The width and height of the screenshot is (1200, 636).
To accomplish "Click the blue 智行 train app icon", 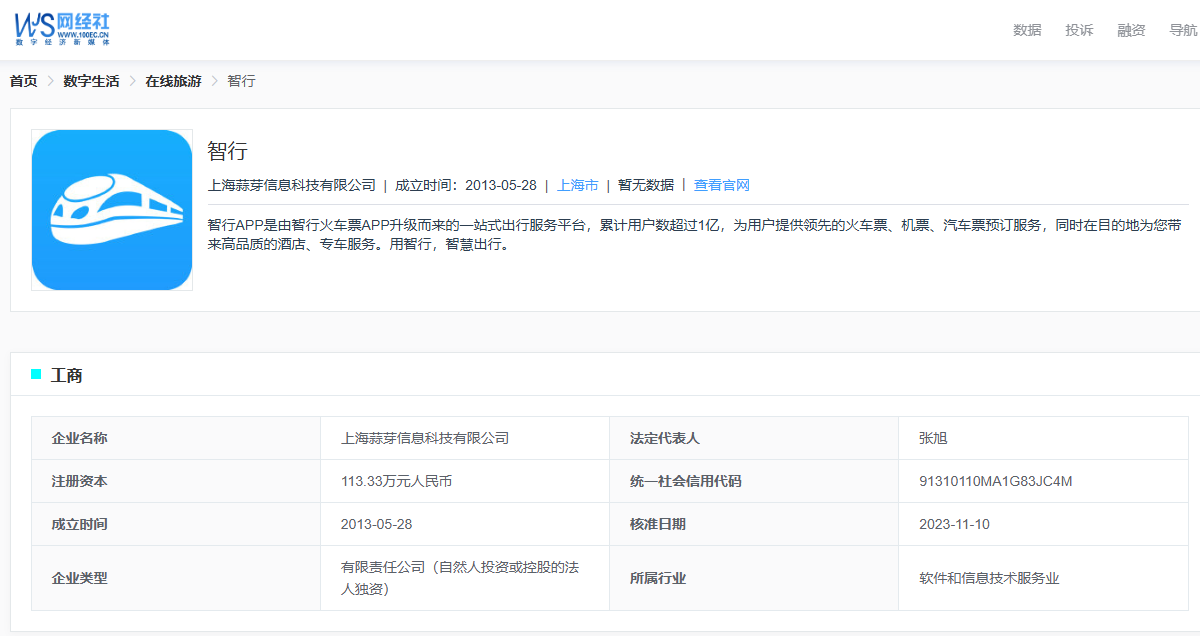I will pos(112,210).
